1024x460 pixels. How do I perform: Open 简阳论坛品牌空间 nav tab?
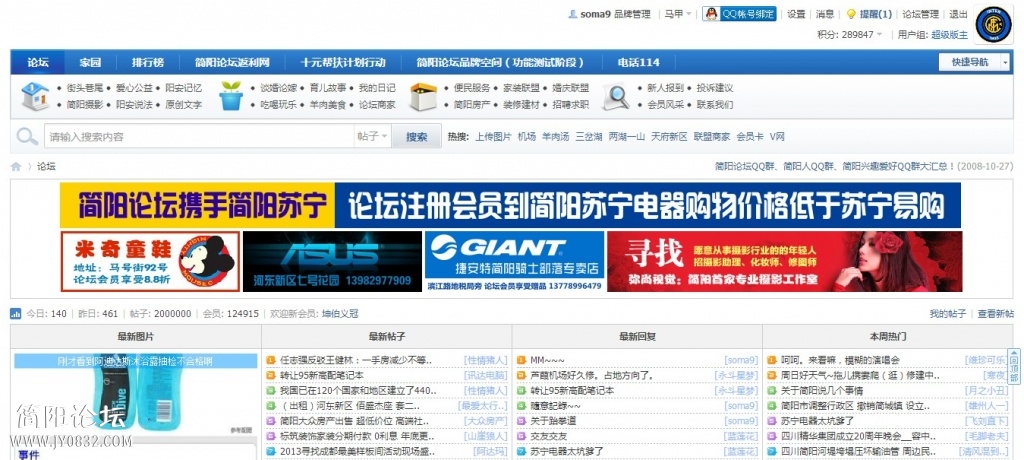pos(500,62)
